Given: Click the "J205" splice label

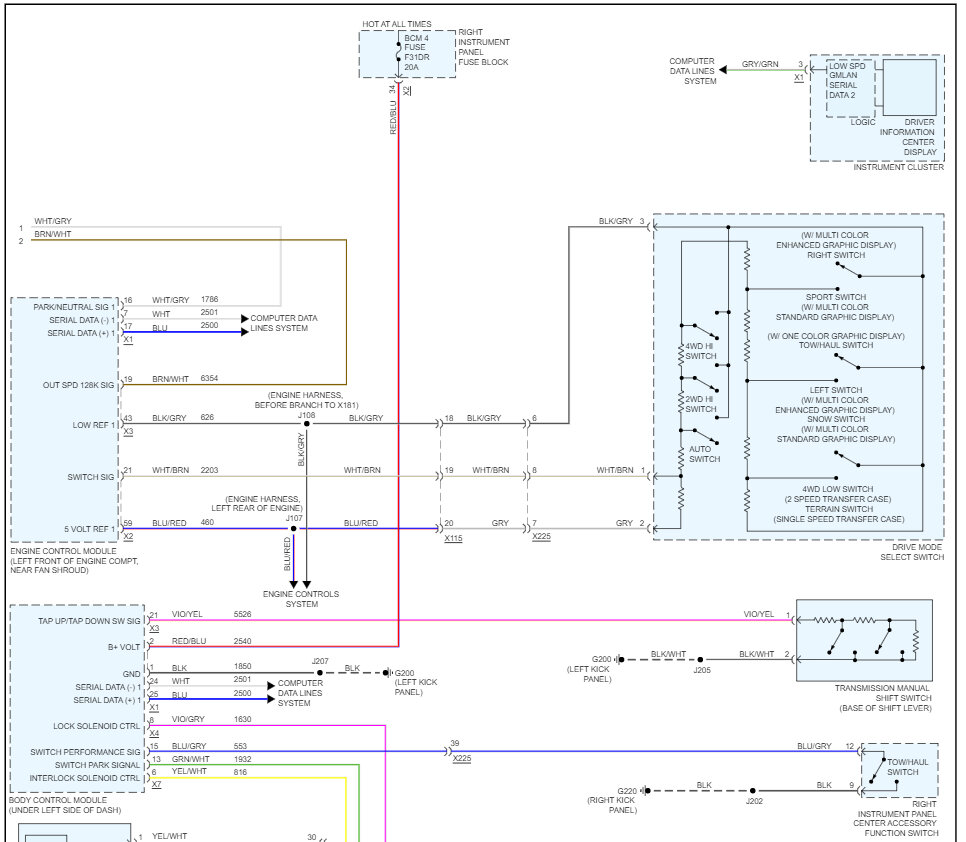Looking at the screenshot, I should click(702, 670).
